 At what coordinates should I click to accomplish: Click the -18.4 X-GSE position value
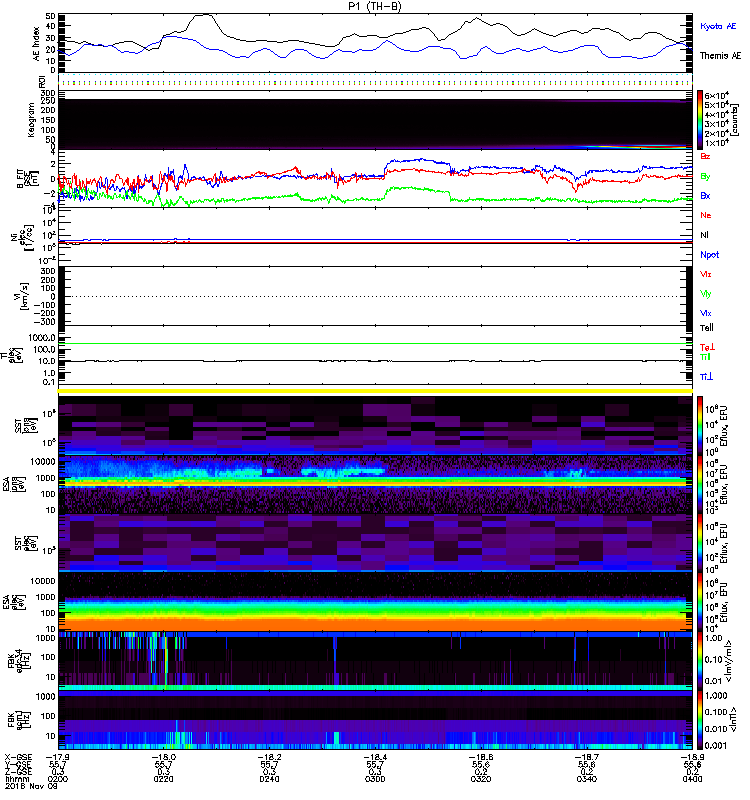(375, 758)
